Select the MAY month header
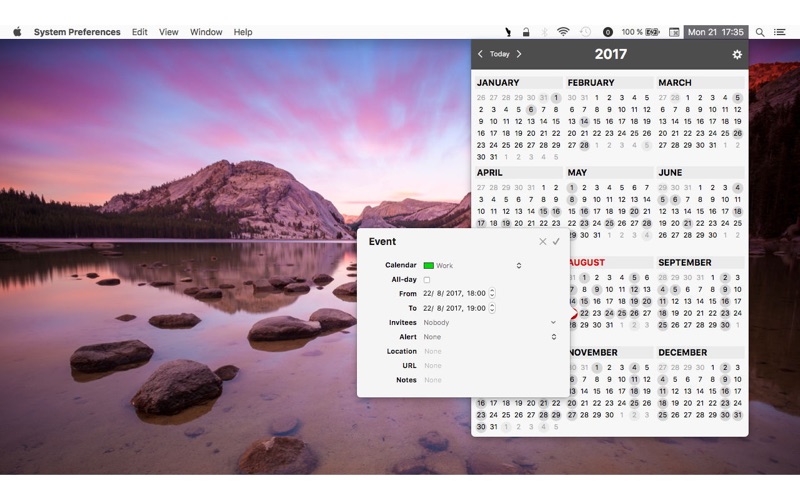Image resolution: width=800 pixels, height=500 pixels. (x=609, y=172)
